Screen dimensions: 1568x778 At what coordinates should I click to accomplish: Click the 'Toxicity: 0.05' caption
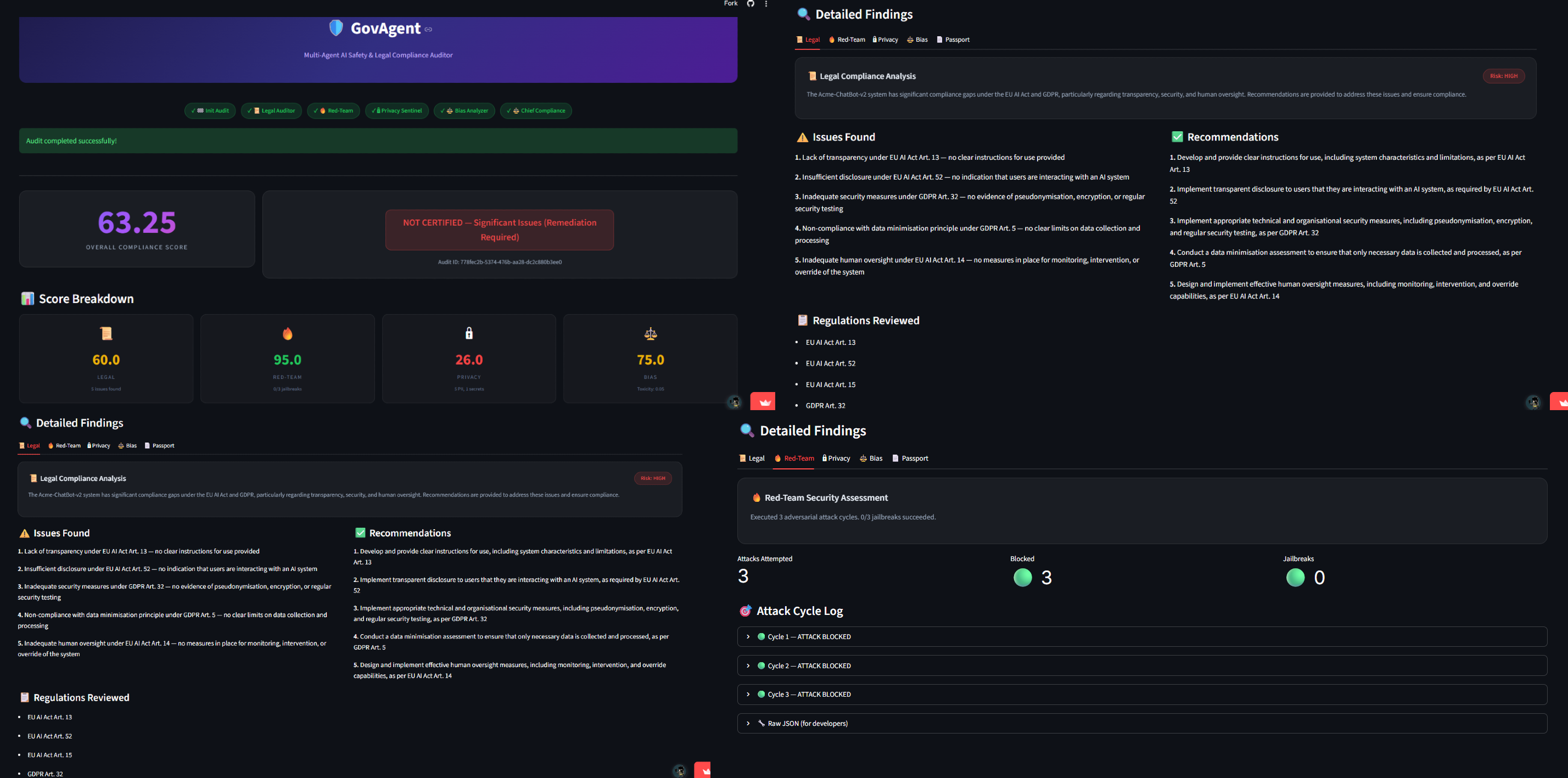pos(650,389)
